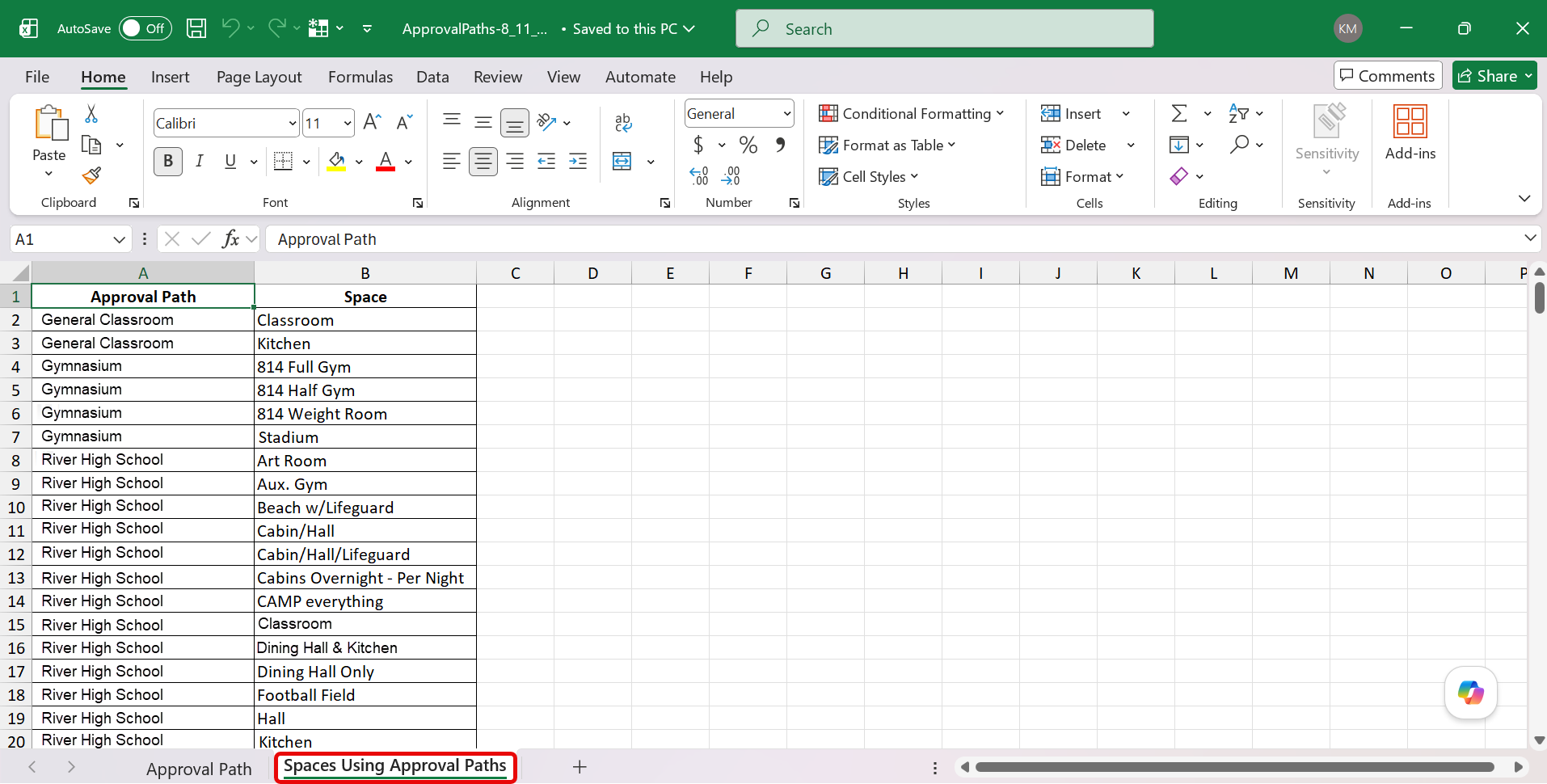Toggle Center horizontal alignment
Image resolution: width=1547 pixels, height=784 pixels.
coord(483,161)
